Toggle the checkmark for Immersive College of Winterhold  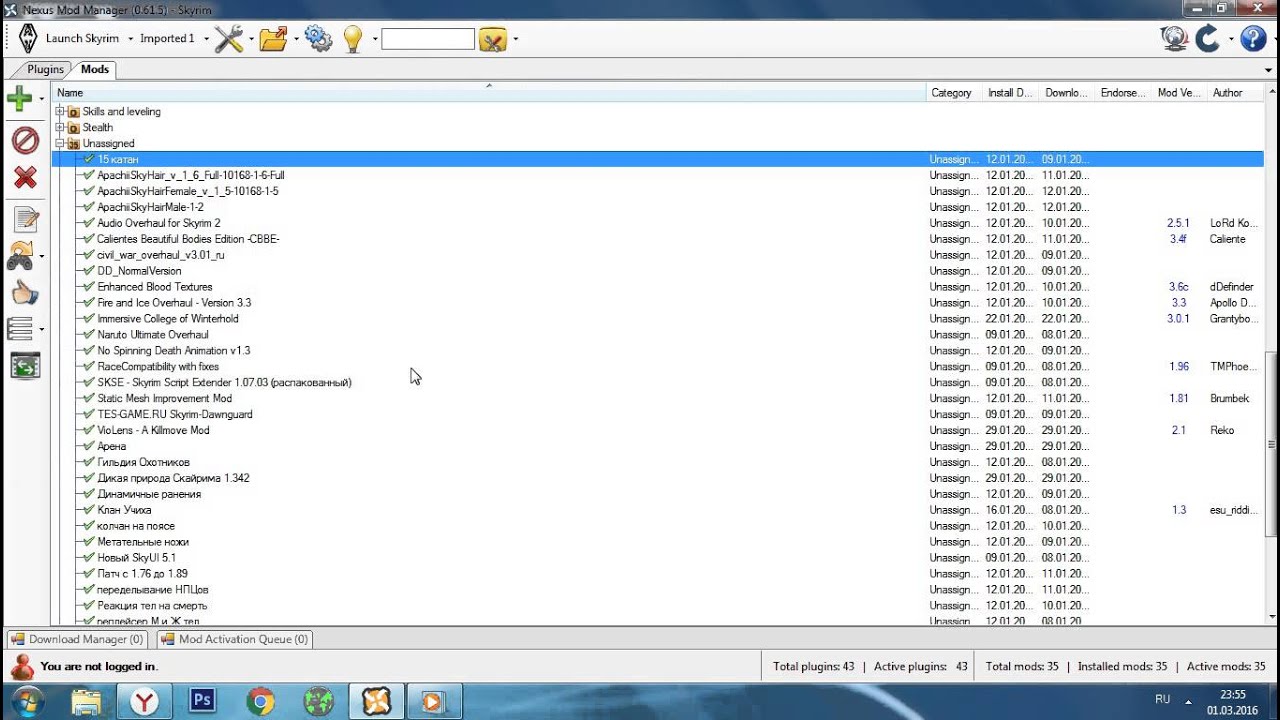pos(89,319)
